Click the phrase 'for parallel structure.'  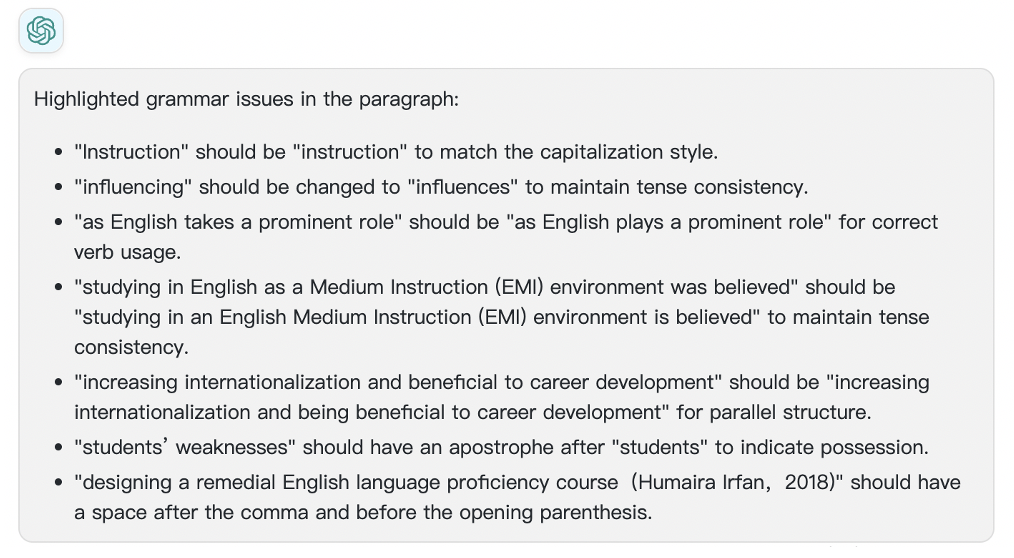774,413
